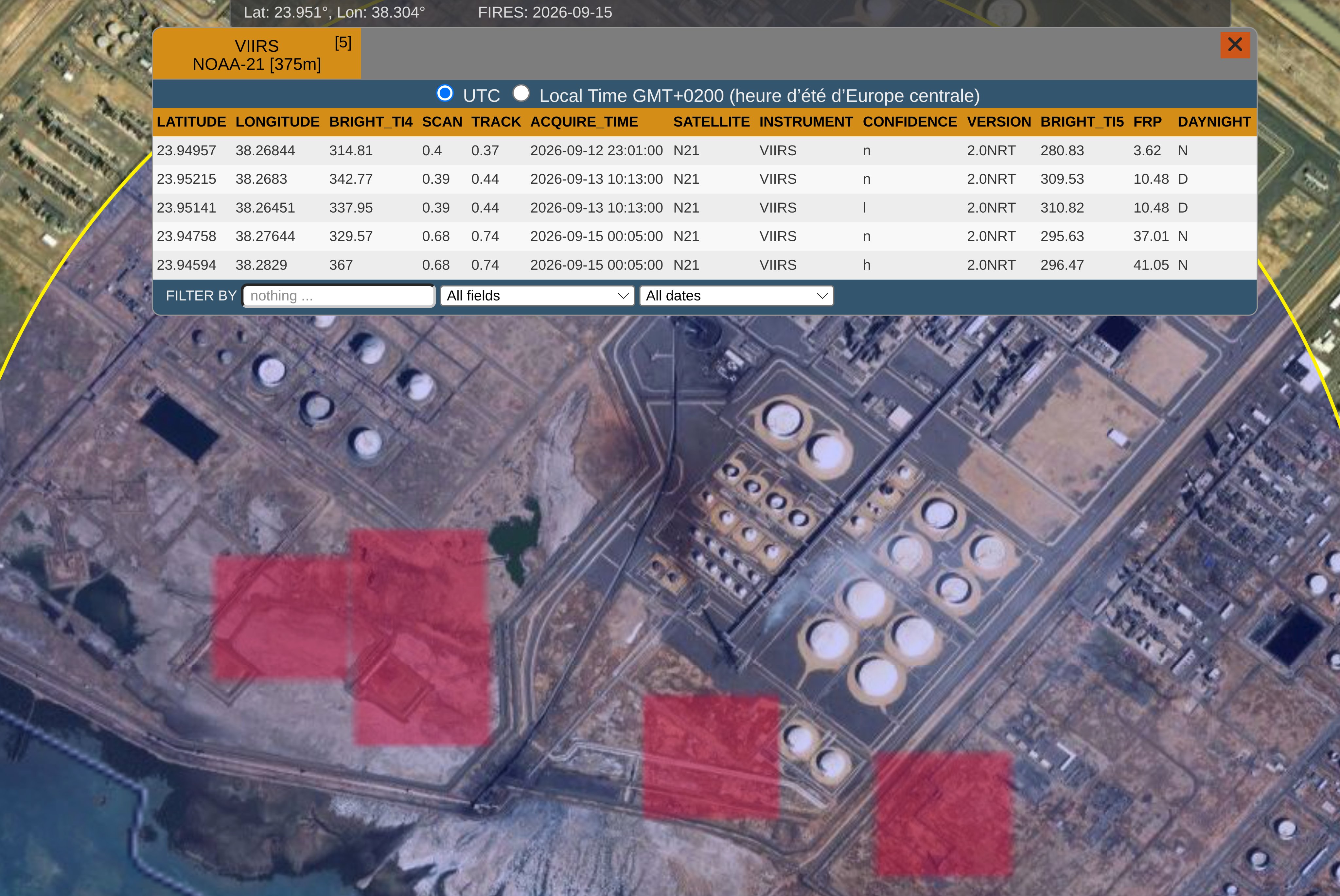Click the BRIGHT_TI4 column header
The height and width of the screenshot is (896, 1340).
click(x=370, y=122)
